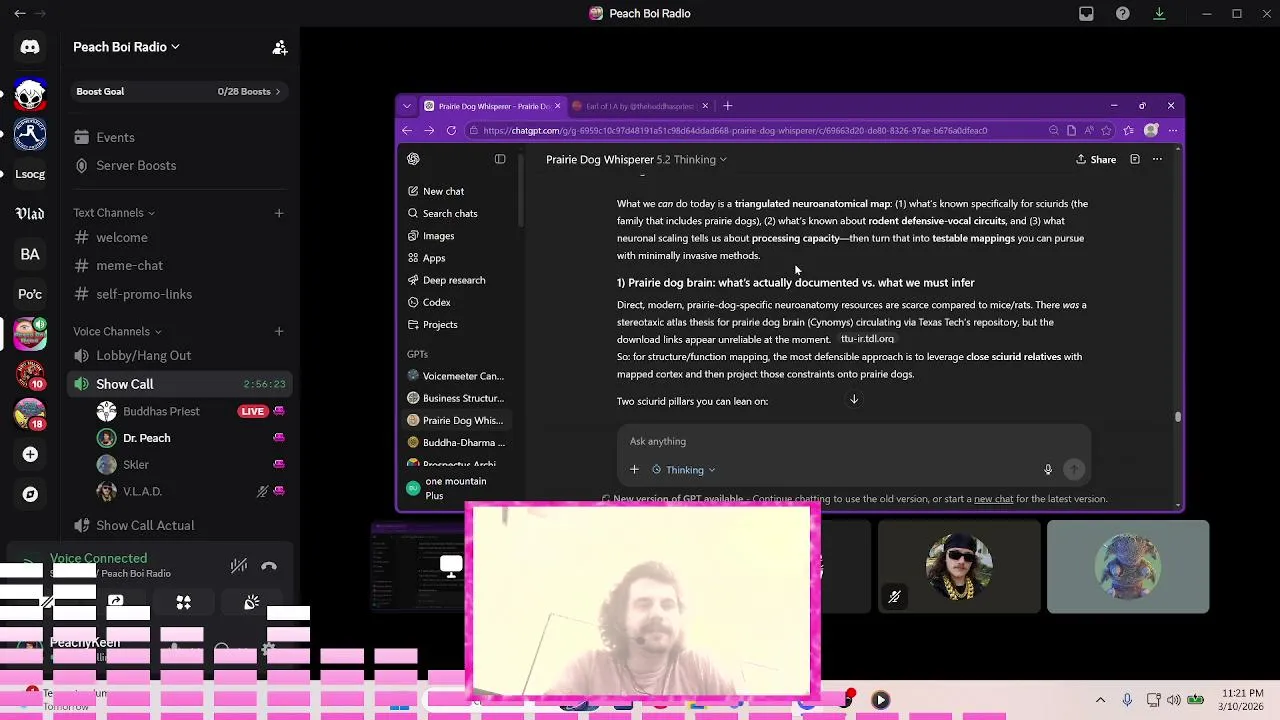
Task: Disconnect from voice hang-up icon
Action: [x=268, y=566]
